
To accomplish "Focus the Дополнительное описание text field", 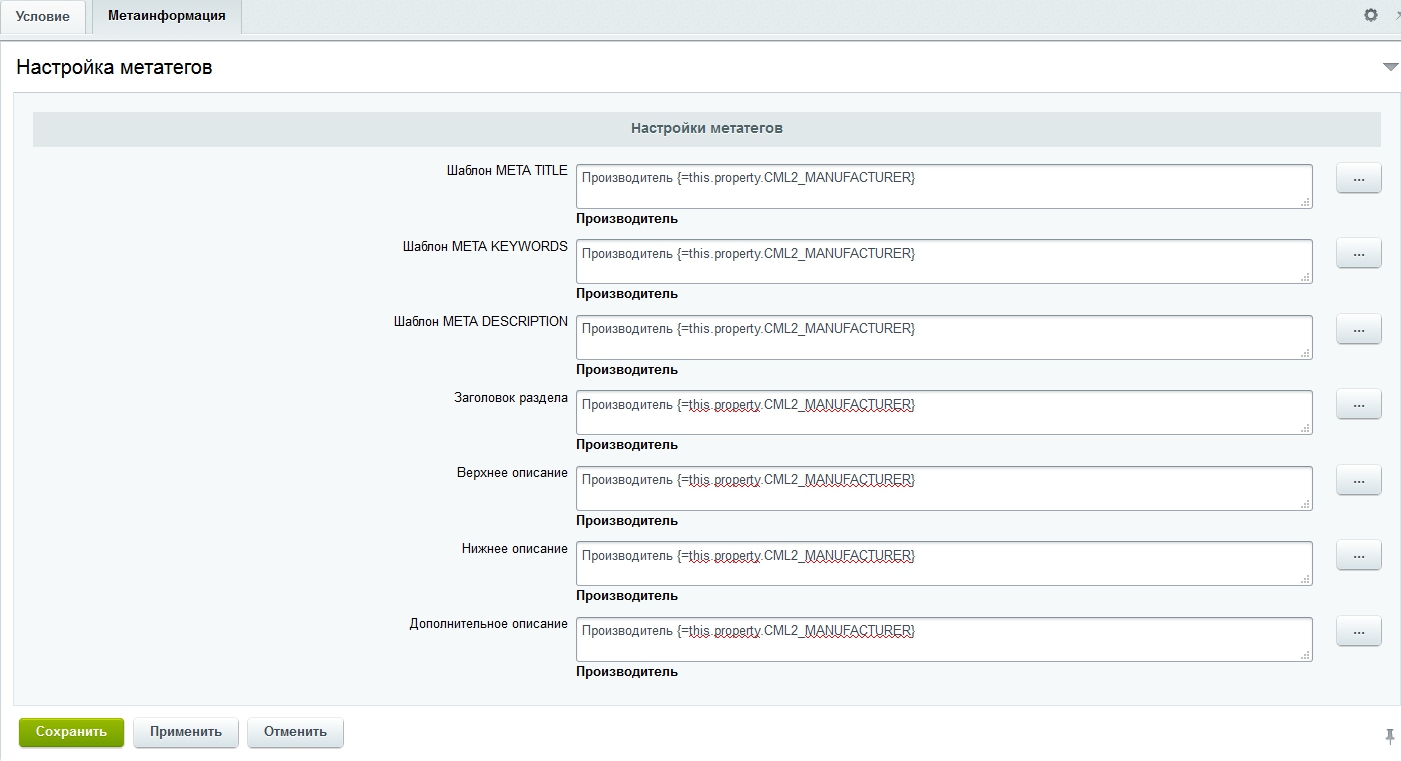I will (944, 639).
